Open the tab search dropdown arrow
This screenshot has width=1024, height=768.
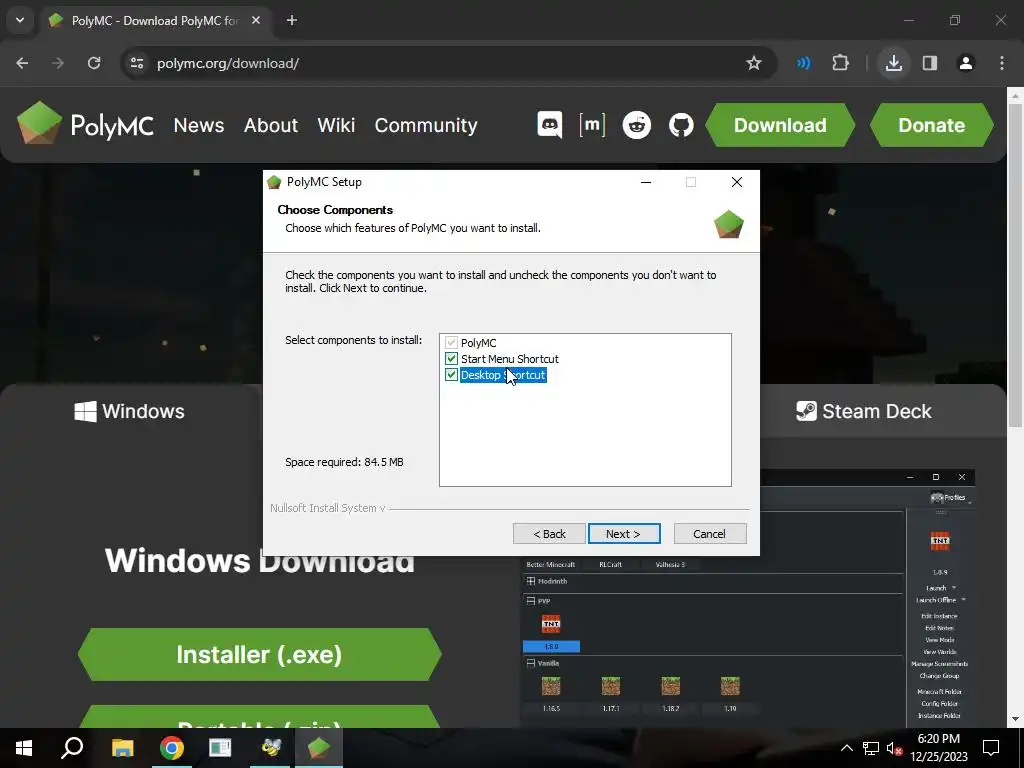[20, 20]
